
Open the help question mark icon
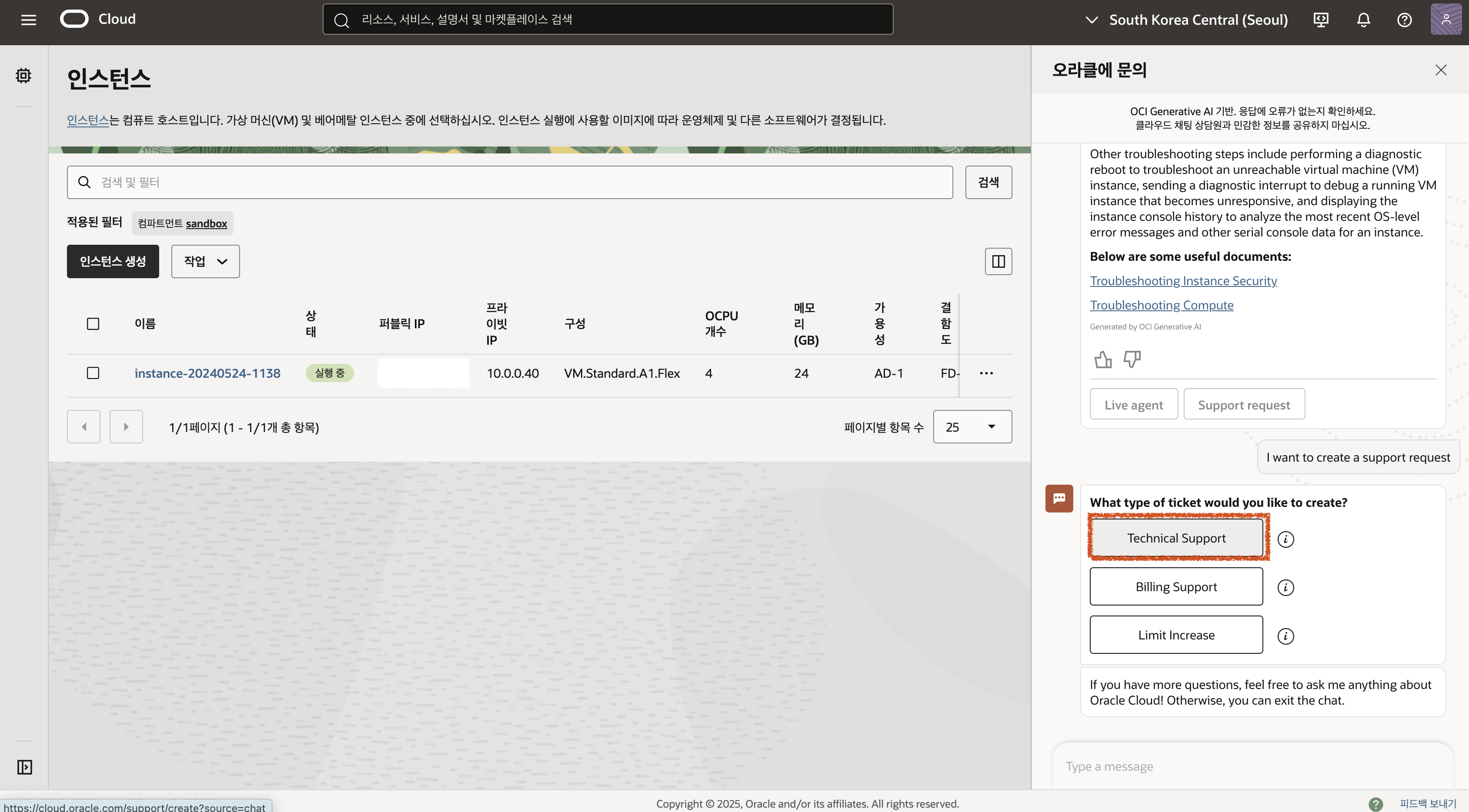click(1404, 20)
